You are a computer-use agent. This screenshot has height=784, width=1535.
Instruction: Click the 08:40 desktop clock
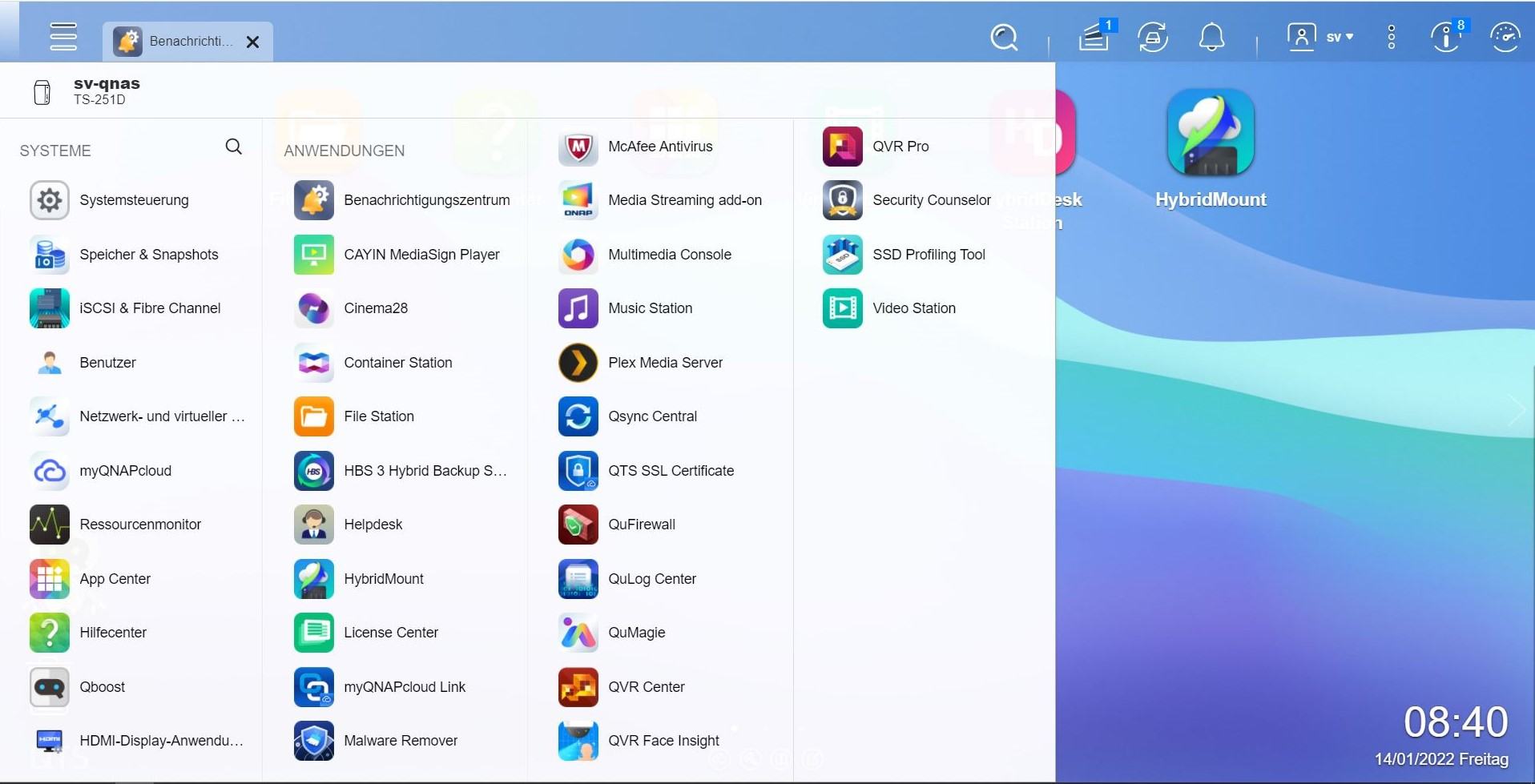[1456, 722]
